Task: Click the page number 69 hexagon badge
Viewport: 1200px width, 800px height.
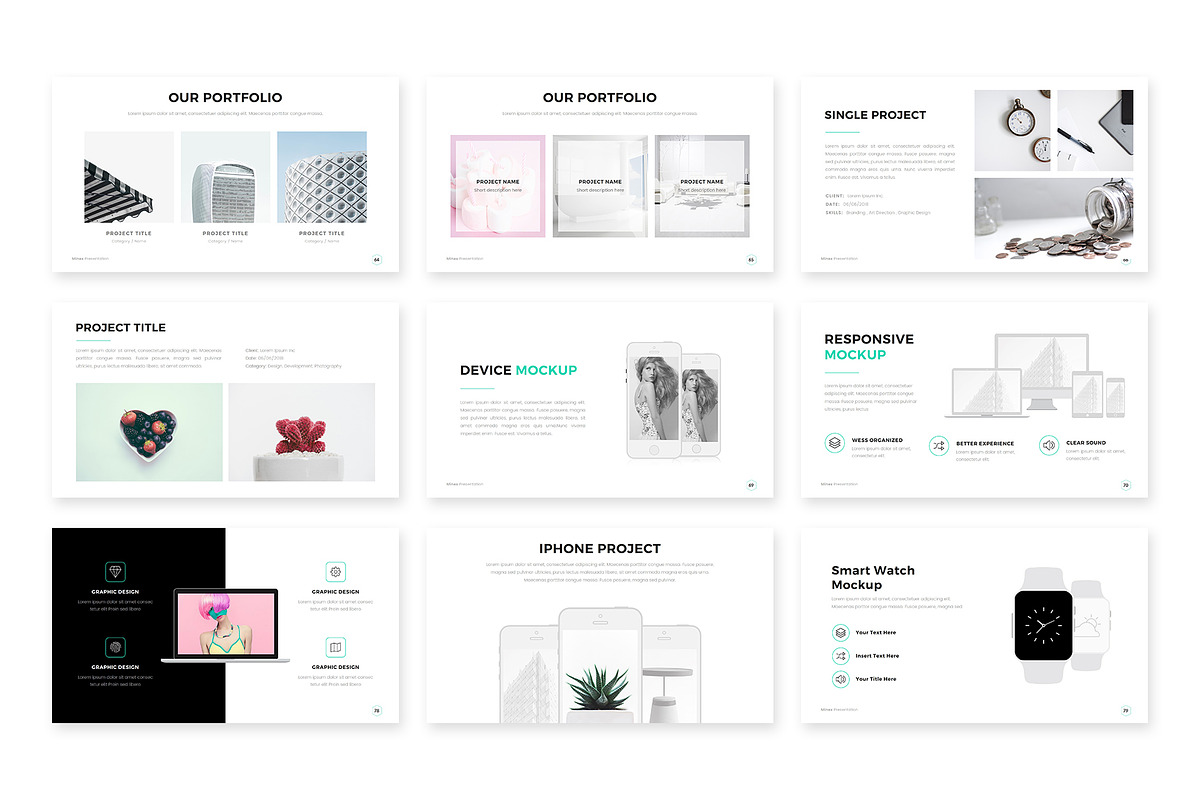Action: coord(751,485)
